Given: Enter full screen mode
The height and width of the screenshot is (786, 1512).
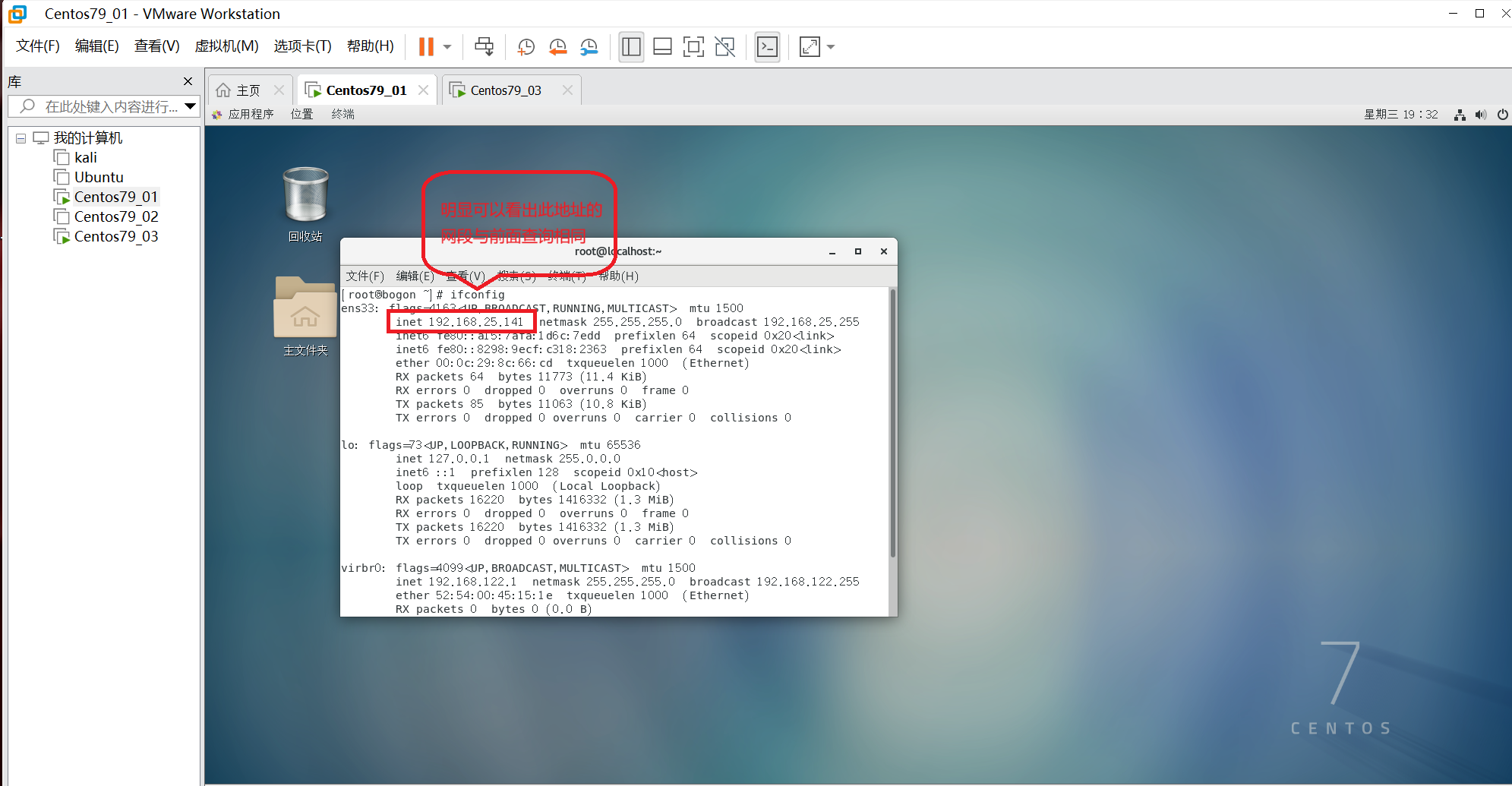Looking at the screenshot, I should pyautogui.click(x=693, y=47).
